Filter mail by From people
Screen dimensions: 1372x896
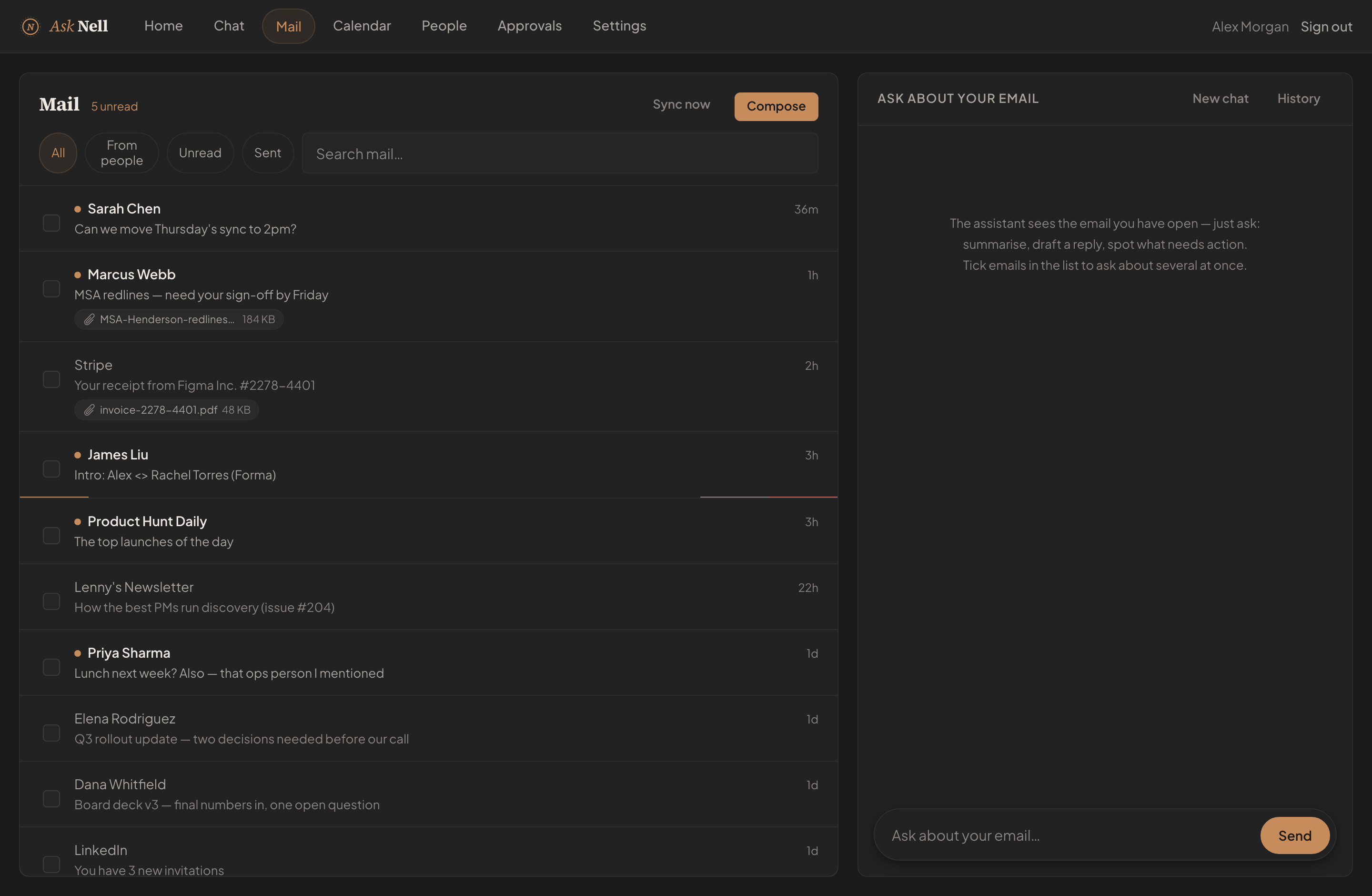(x=121, y=153)
